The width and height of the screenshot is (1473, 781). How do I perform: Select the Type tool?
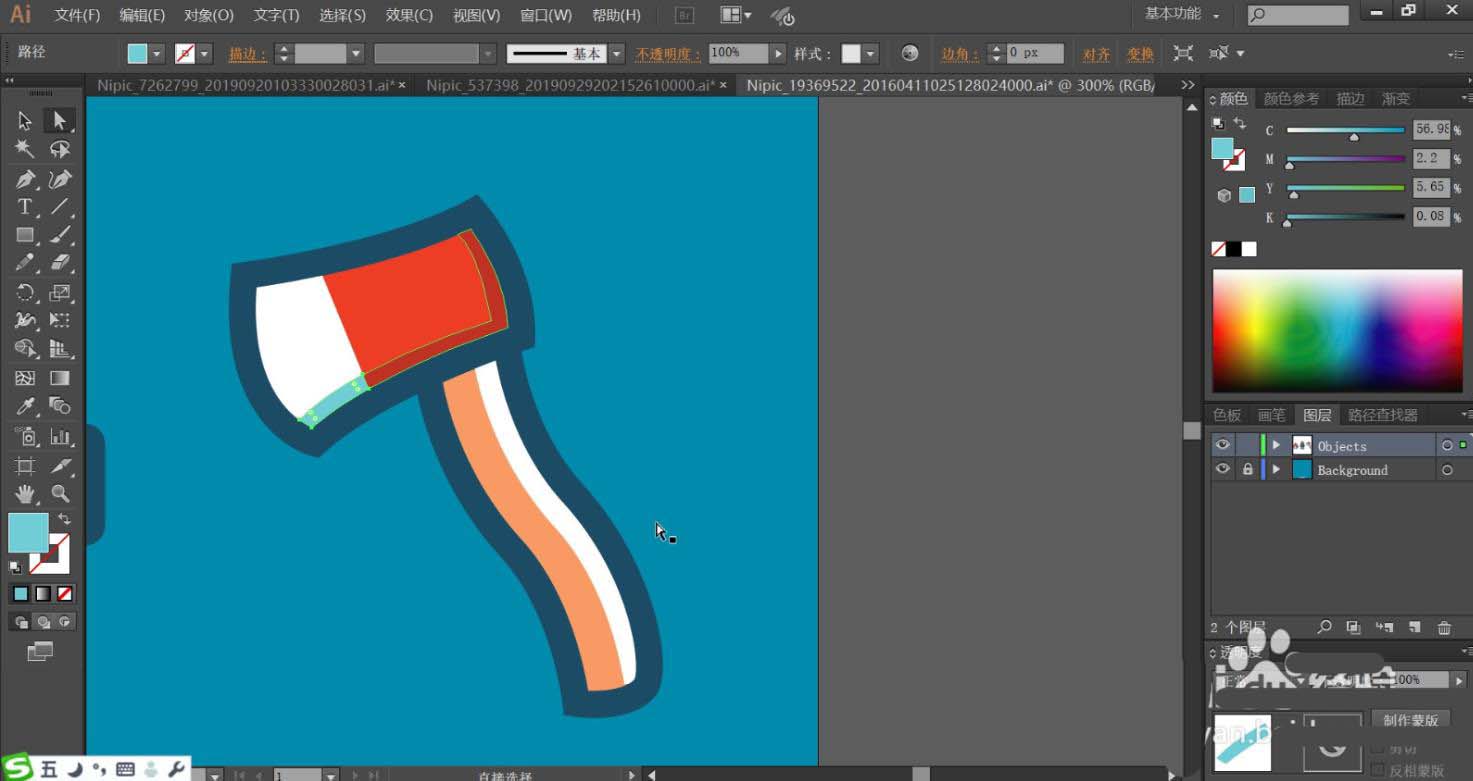[x=24, y=207]
